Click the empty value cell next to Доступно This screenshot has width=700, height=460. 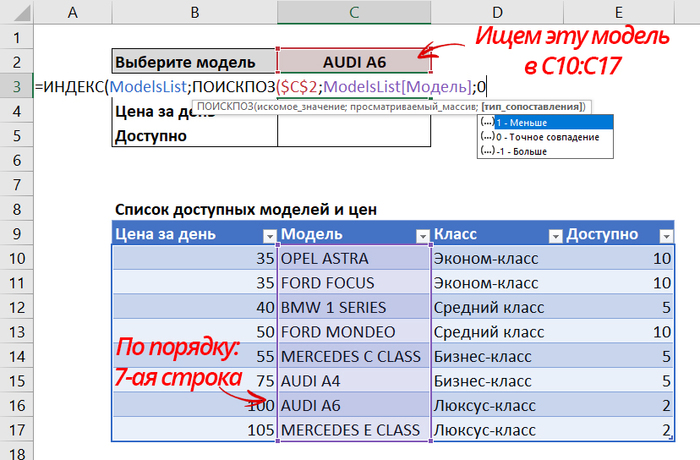point(354,135)
